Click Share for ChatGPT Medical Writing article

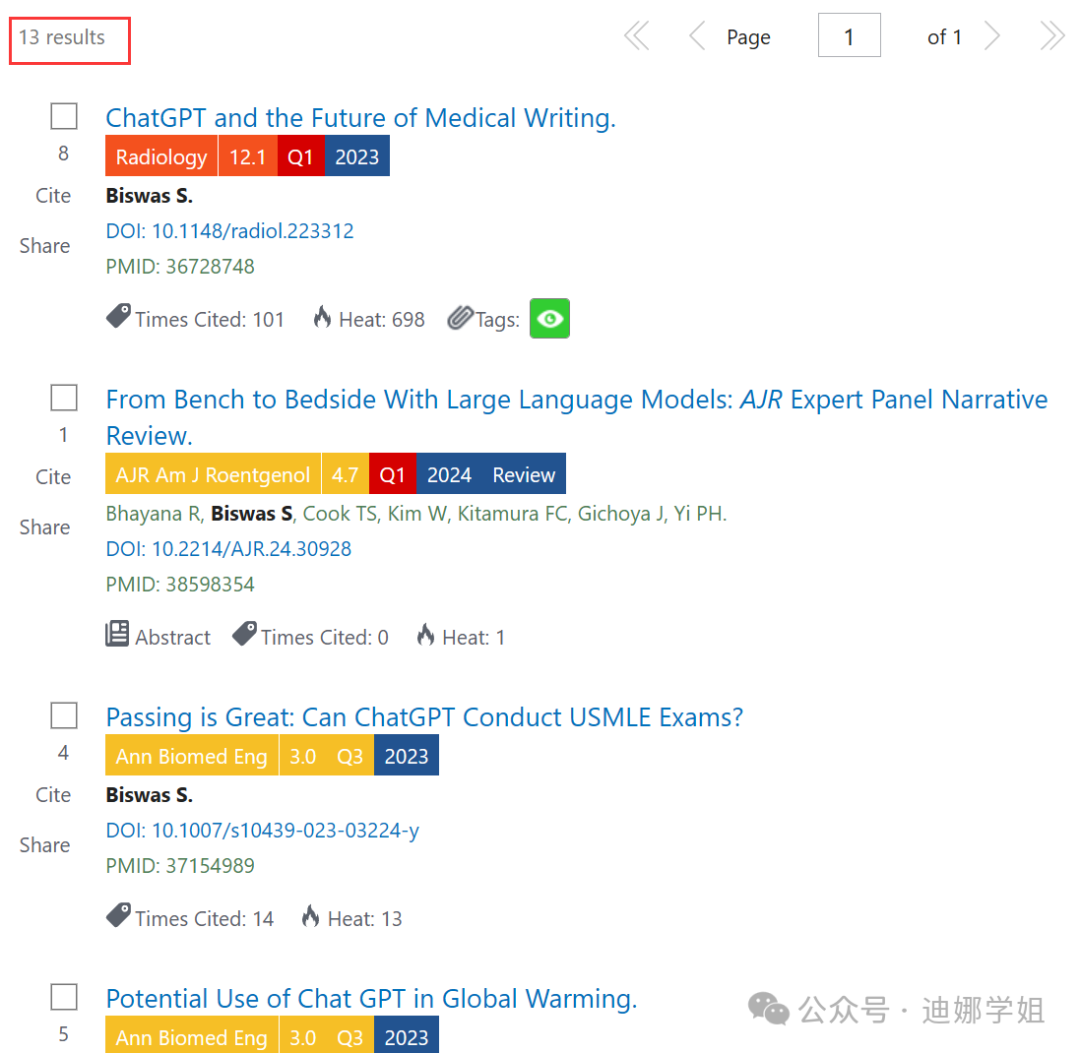coord(45,246)
